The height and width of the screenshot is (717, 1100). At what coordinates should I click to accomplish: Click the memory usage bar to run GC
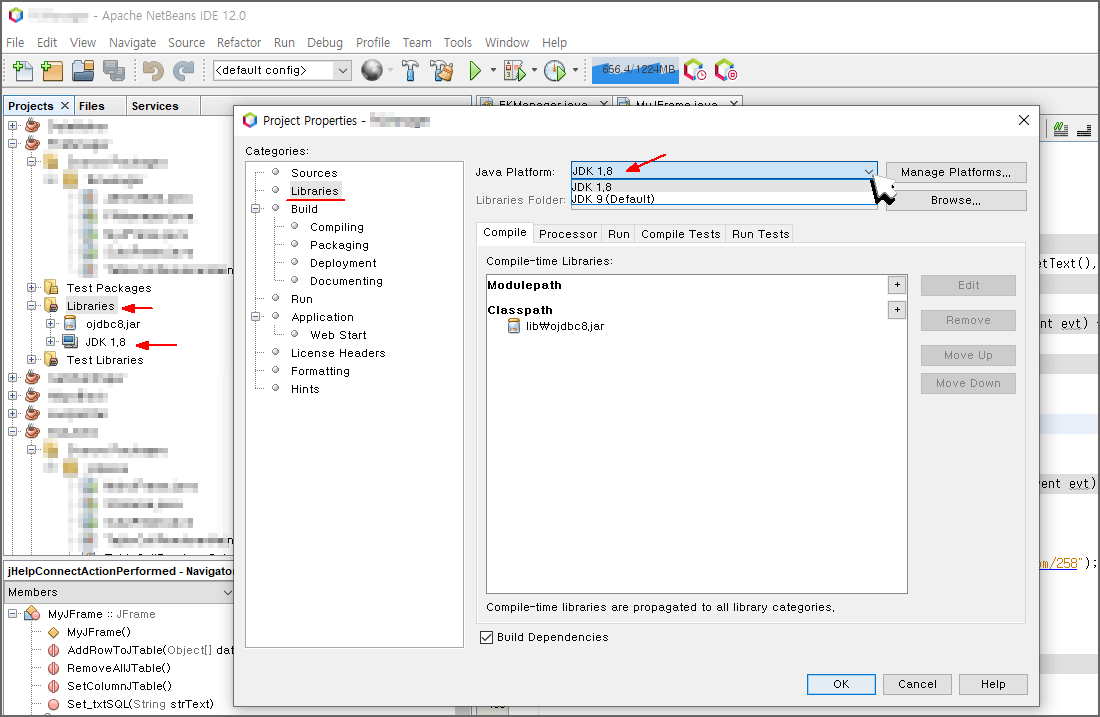pyautogui.click(x=635, y=69)
